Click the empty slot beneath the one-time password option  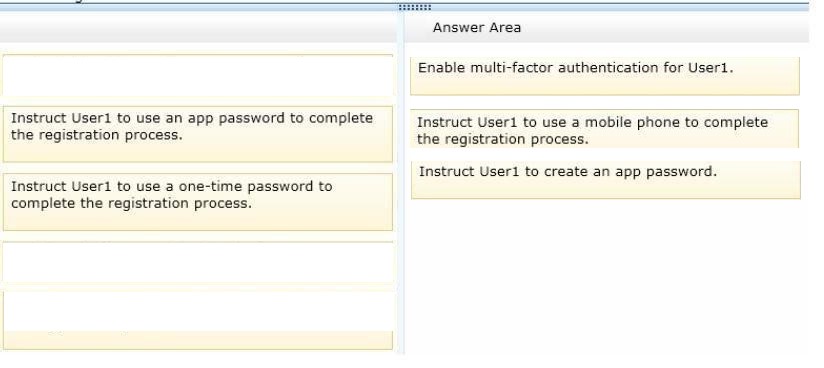coord(198,262)
